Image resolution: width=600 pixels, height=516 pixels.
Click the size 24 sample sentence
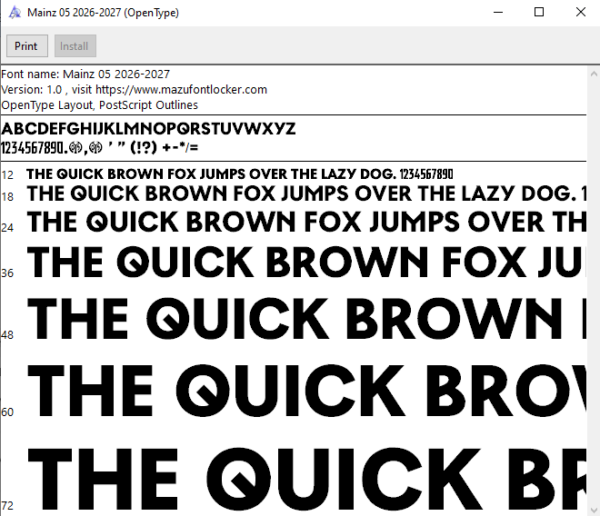click(x=306, y=222)
